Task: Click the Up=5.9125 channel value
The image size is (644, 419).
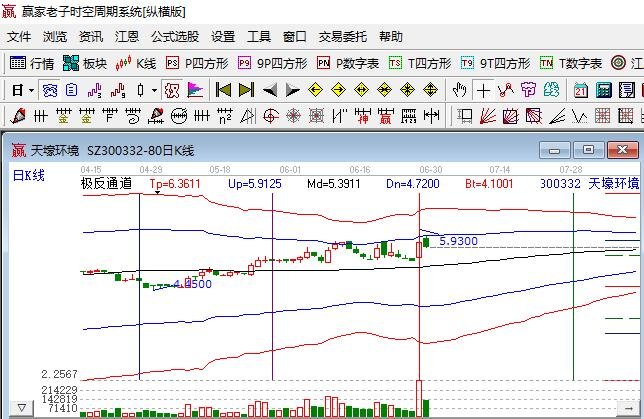Action: [x=255, y=184]
